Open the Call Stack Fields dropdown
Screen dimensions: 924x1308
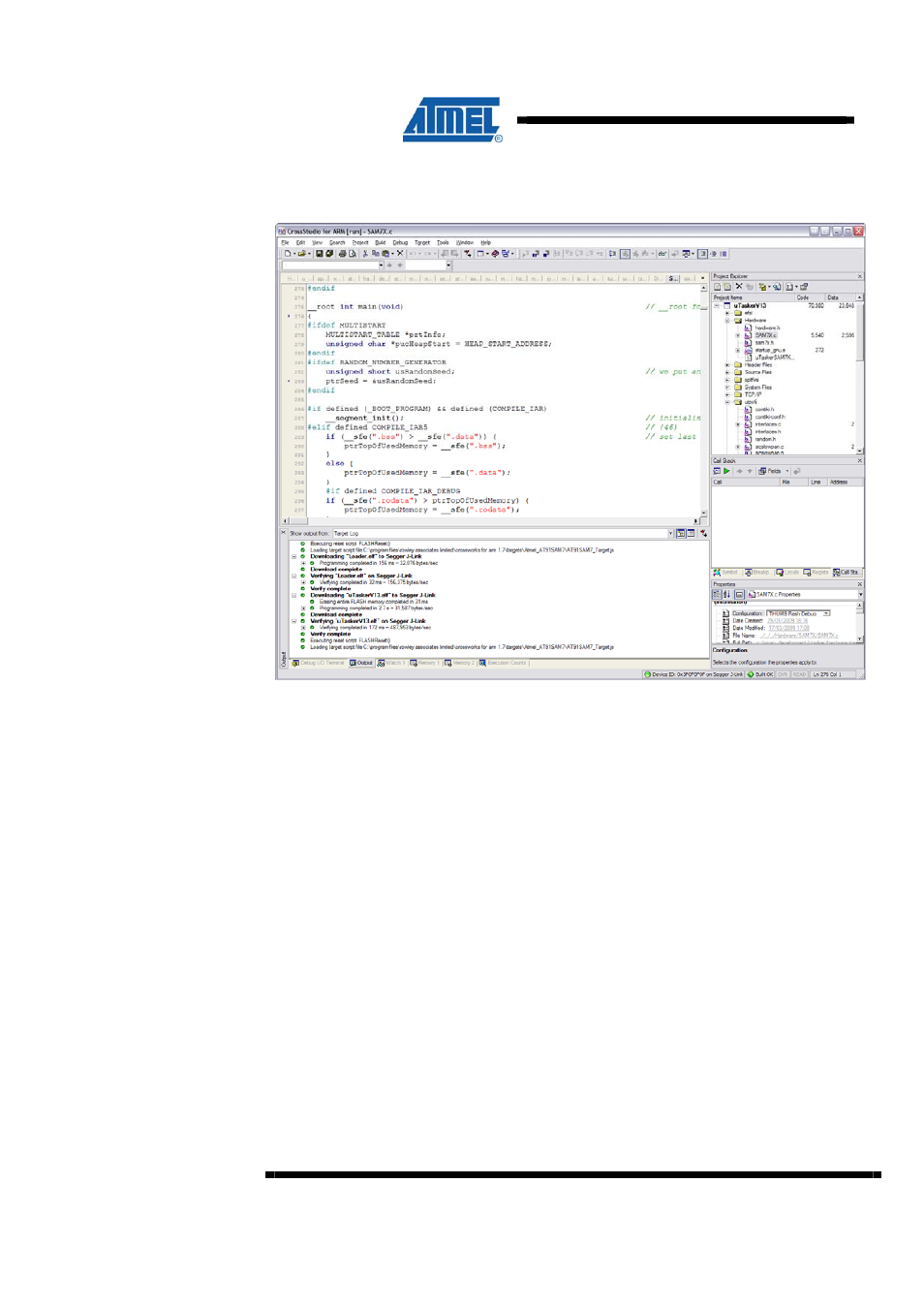[786, 471]
